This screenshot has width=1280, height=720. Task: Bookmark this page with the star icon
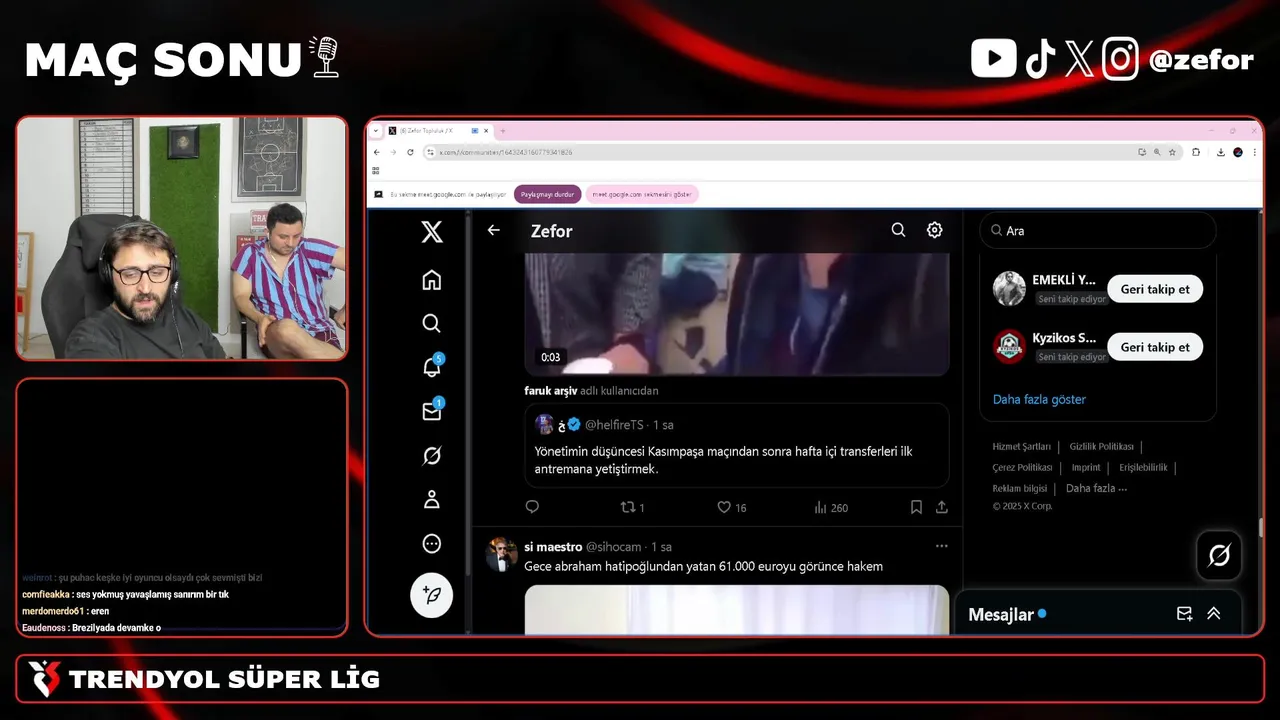[1172, 152]
